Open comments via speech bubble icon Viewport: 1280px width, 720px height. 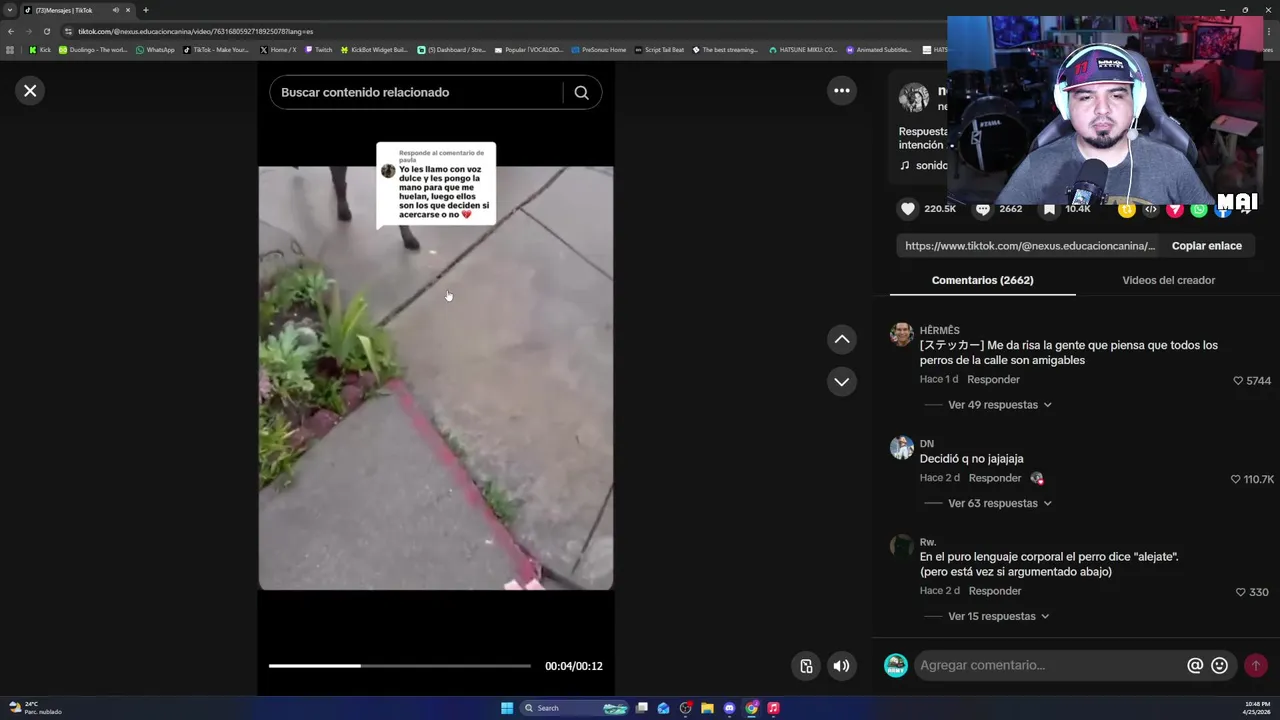(983, 209)
